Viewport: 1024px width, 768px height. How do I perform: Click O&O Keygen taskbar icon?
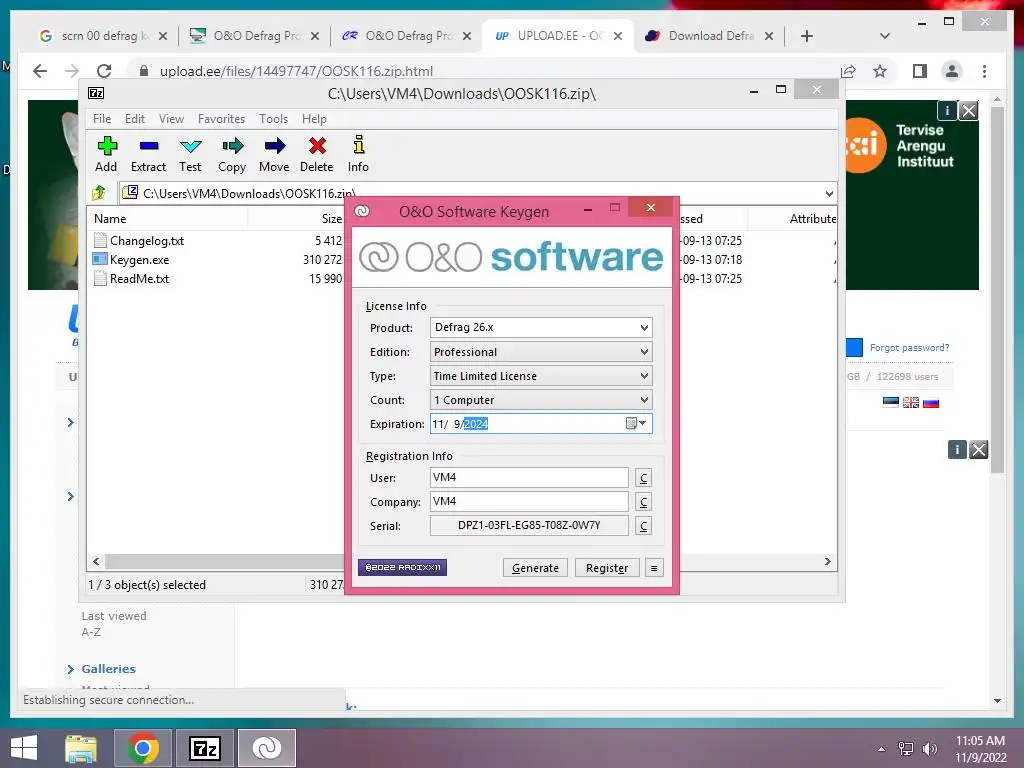[267, 748]
